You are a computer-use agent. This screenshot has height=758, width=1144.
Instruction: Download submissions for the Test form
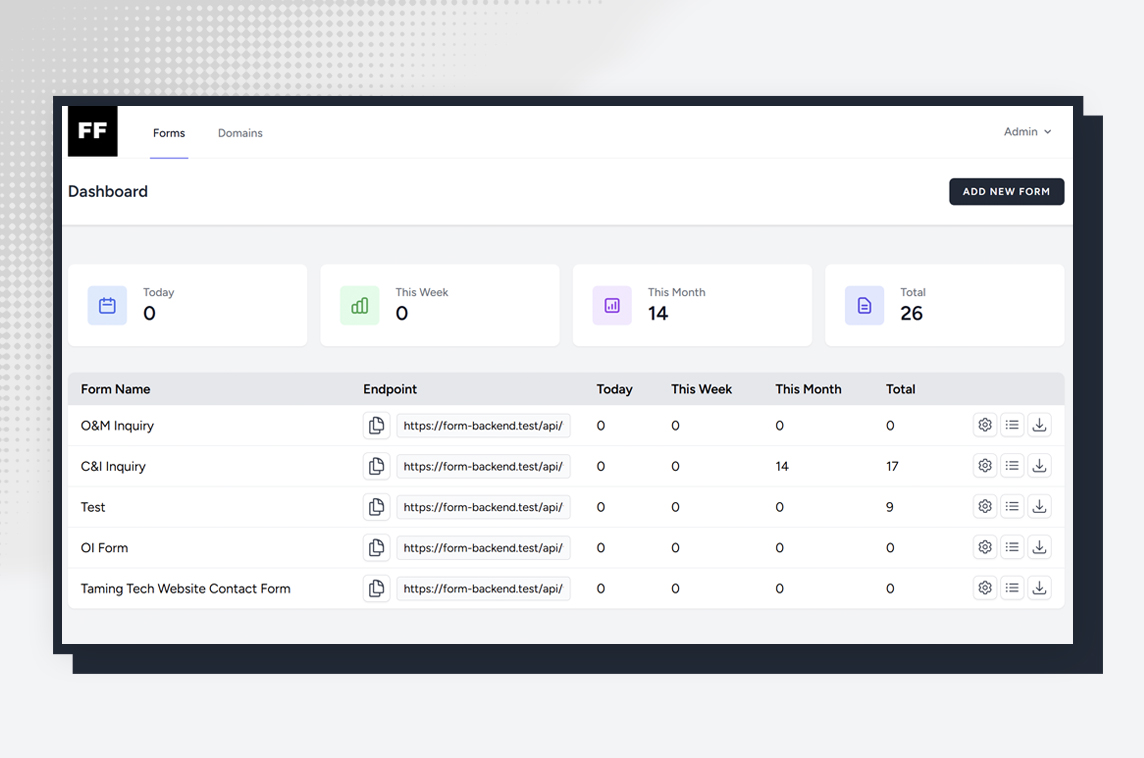tap(1039, 507)
